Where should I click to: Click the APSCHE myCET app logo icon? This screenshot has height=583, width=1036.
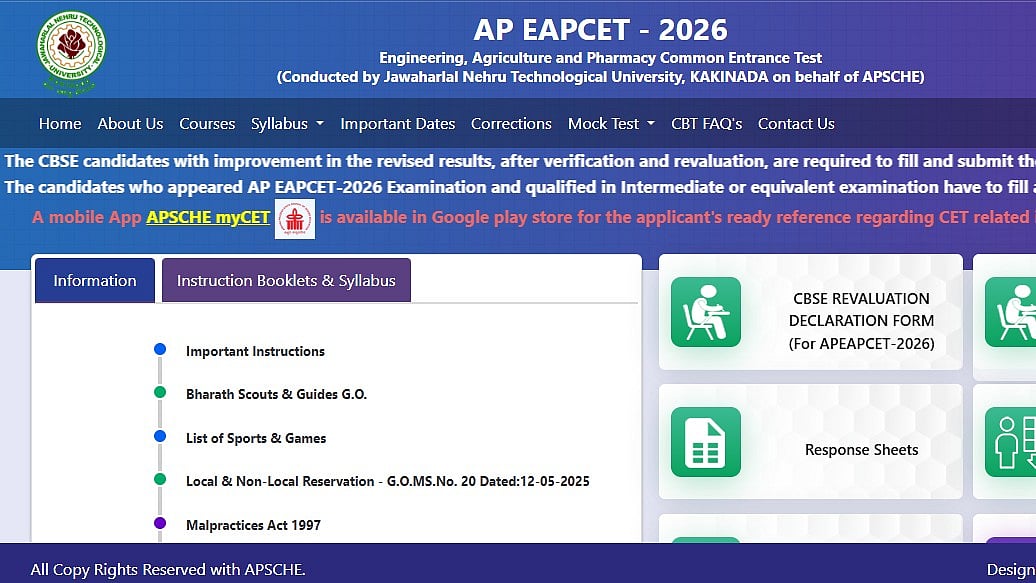(x=295, y=219)
